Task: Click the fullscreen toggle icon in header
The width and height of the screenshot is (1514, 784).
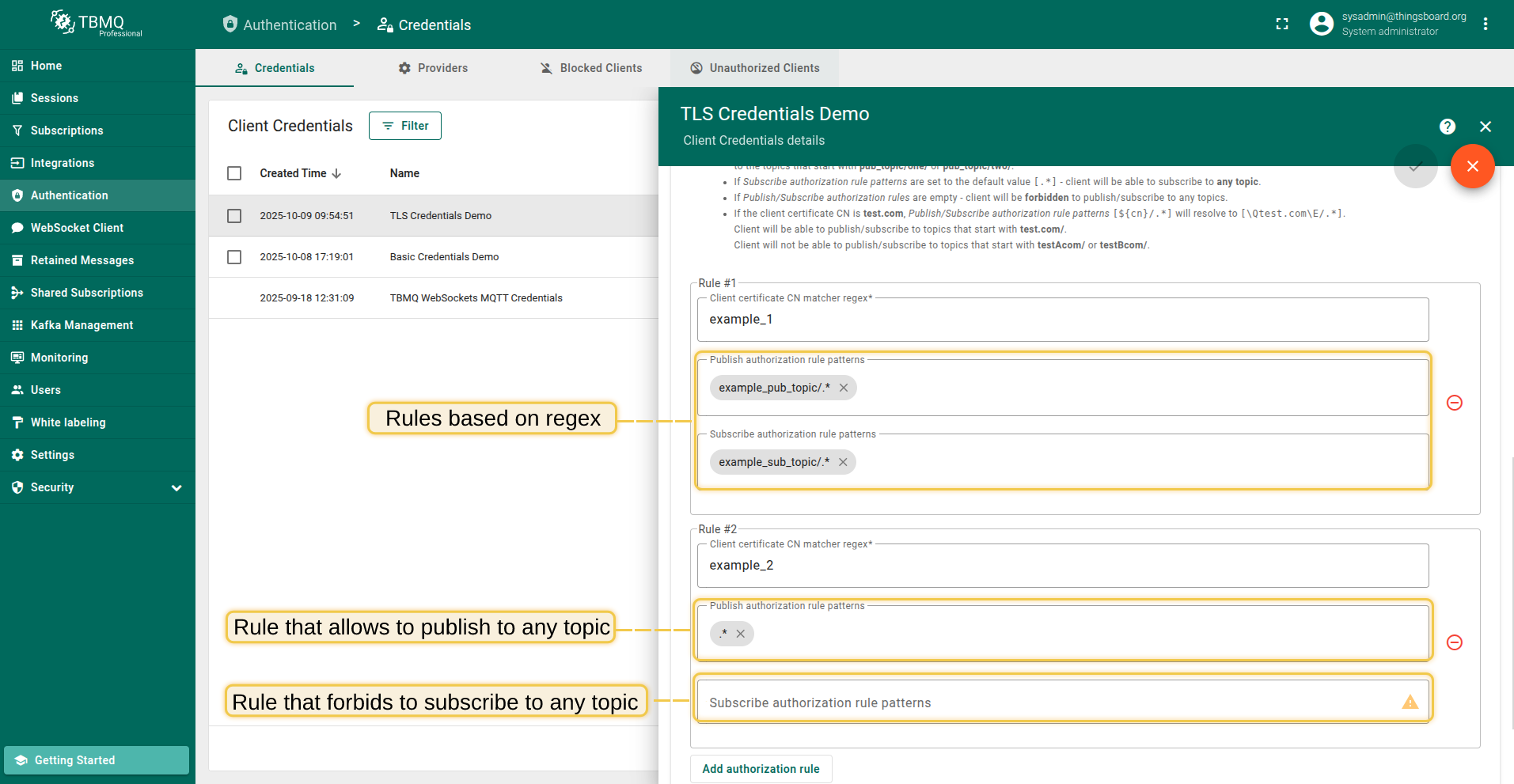Action: pos(1282,25)
